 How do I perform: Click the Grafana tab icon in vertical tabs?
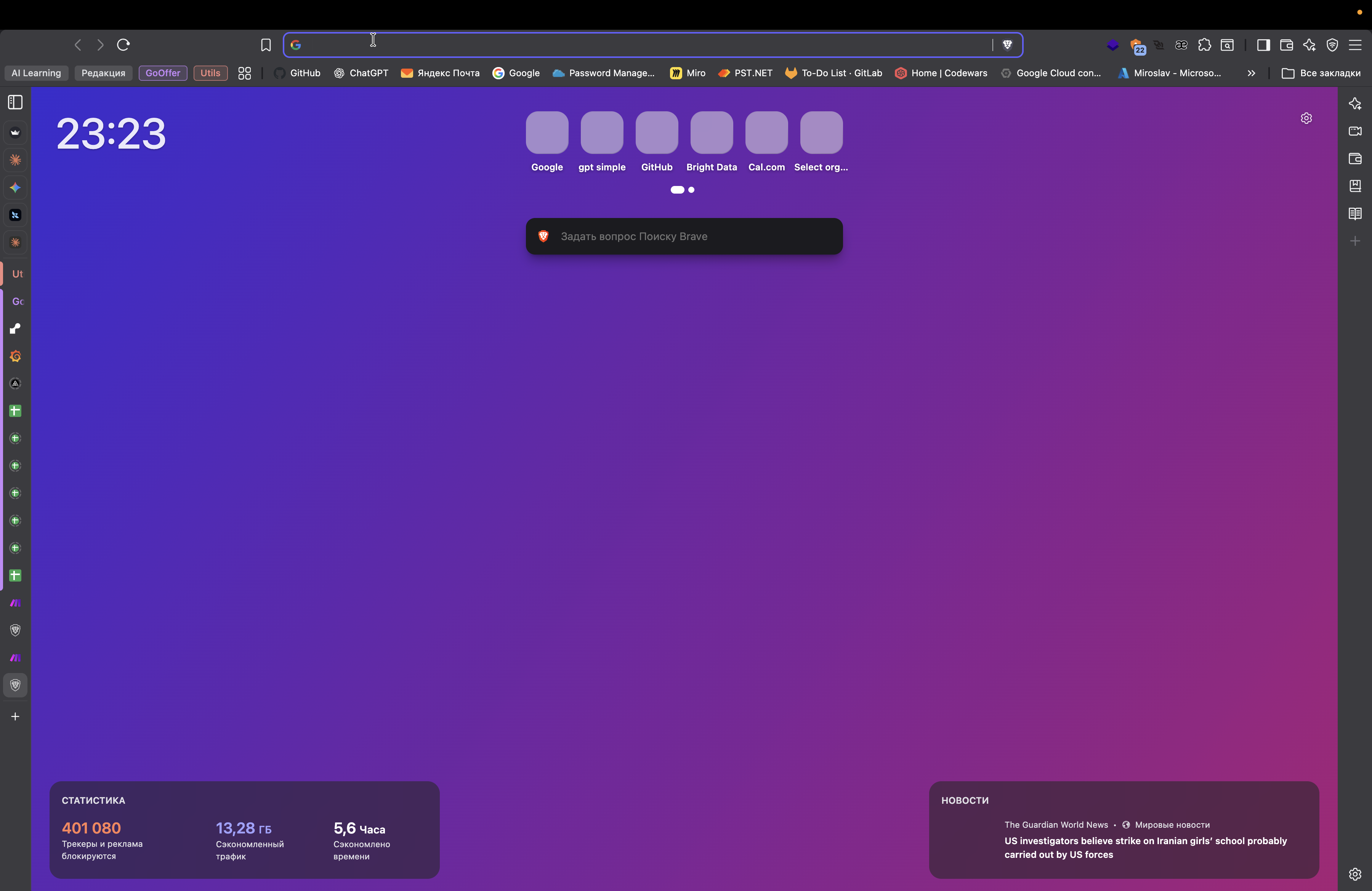tap(16, 356)
